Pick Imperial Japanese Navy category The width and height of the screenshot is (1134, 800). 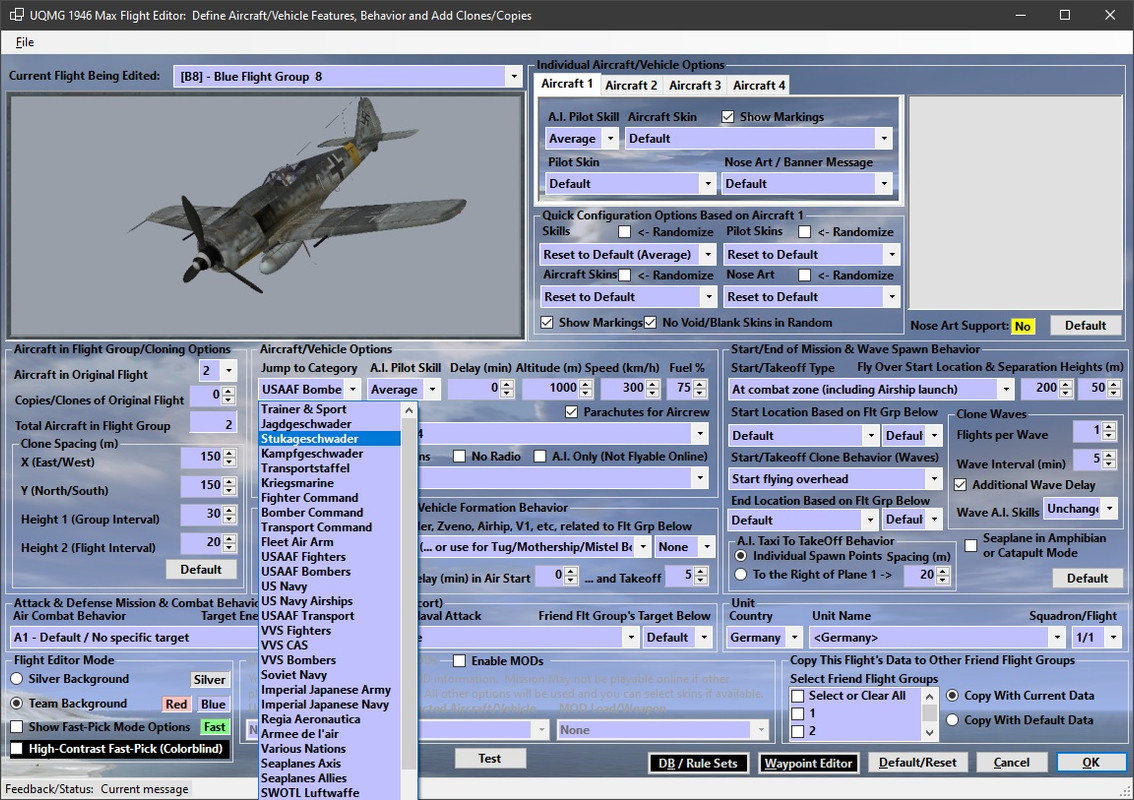329,705
